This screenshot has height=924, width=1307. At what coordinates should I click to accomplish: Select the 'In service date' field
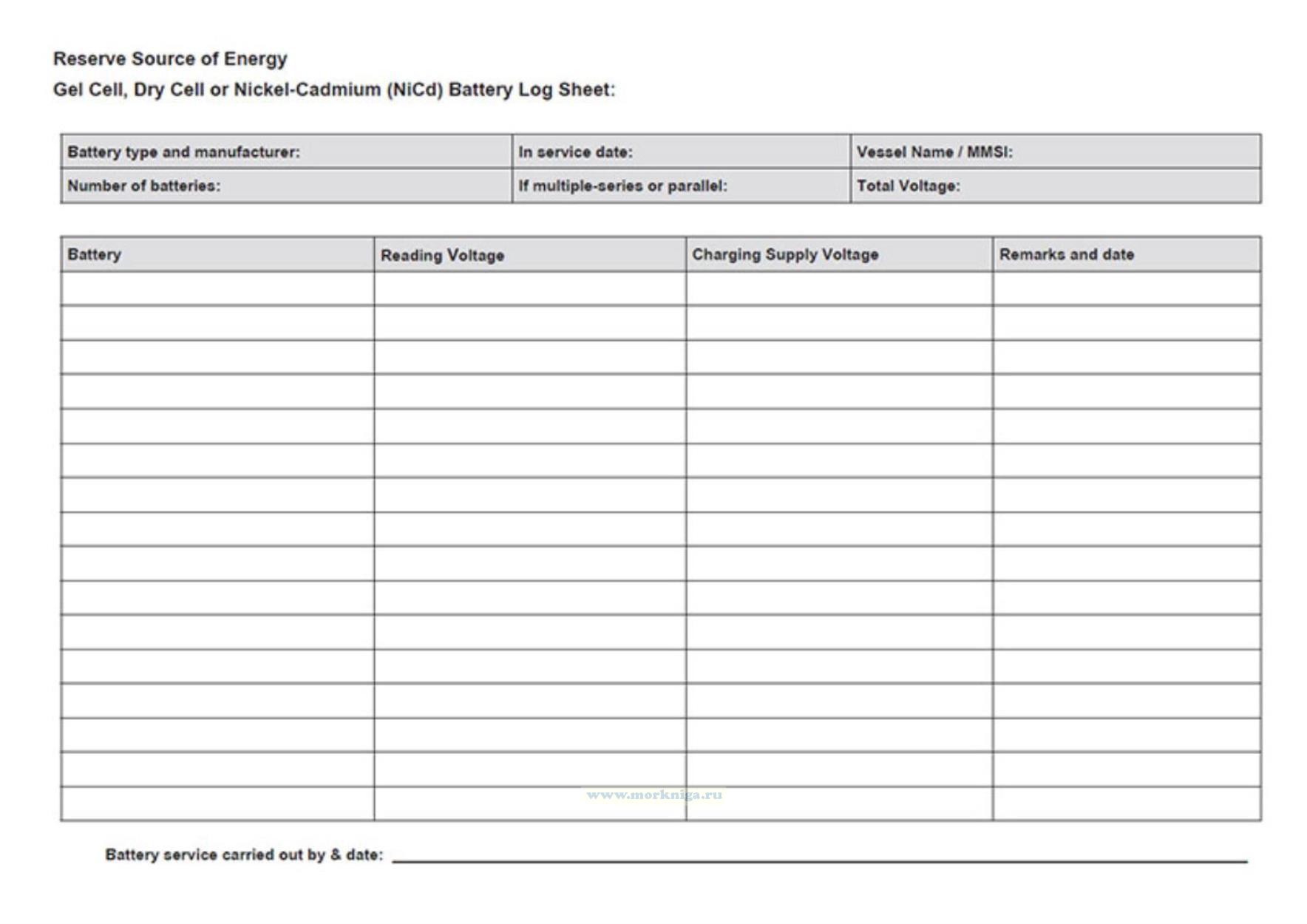(x=680, y=152)
